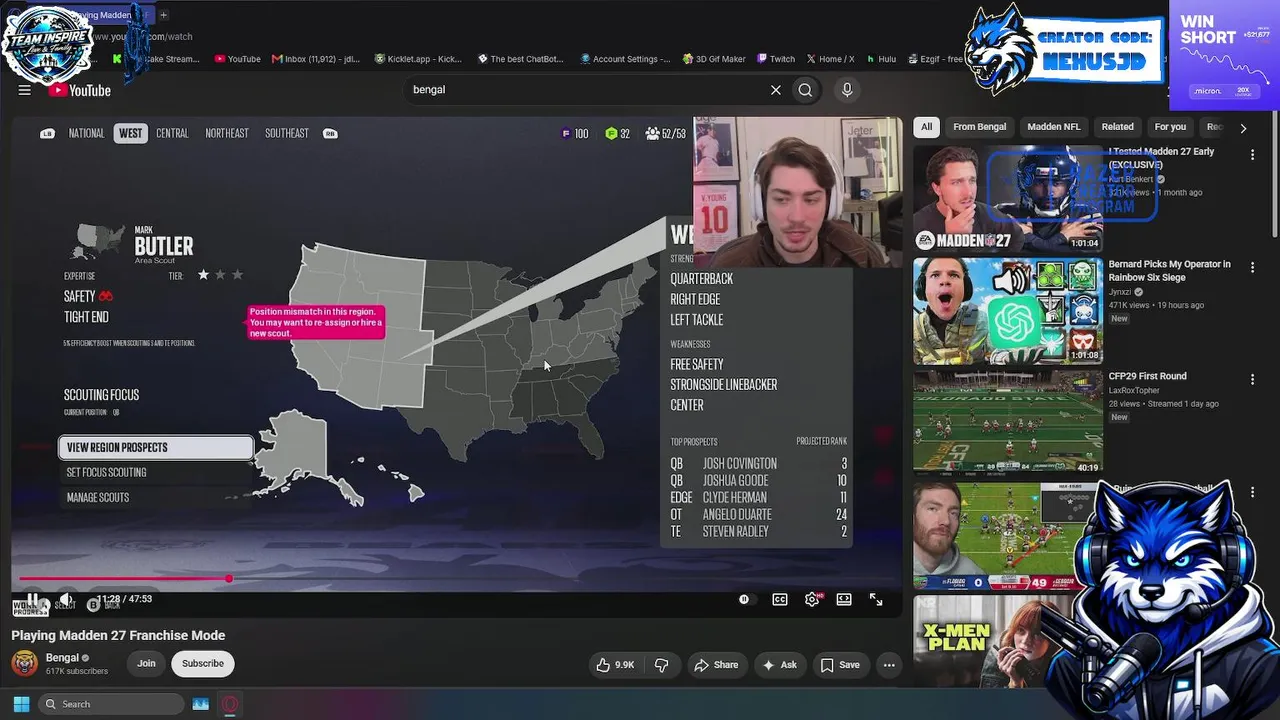Screen dimensions: 1280x720
Task: Open the player settings gear
Action: 812,600
